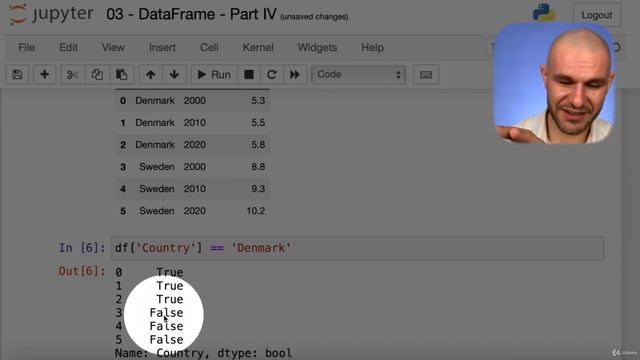Click the In [6] input prompt
Screen dimensions: 640x360
tap(82, 248)
